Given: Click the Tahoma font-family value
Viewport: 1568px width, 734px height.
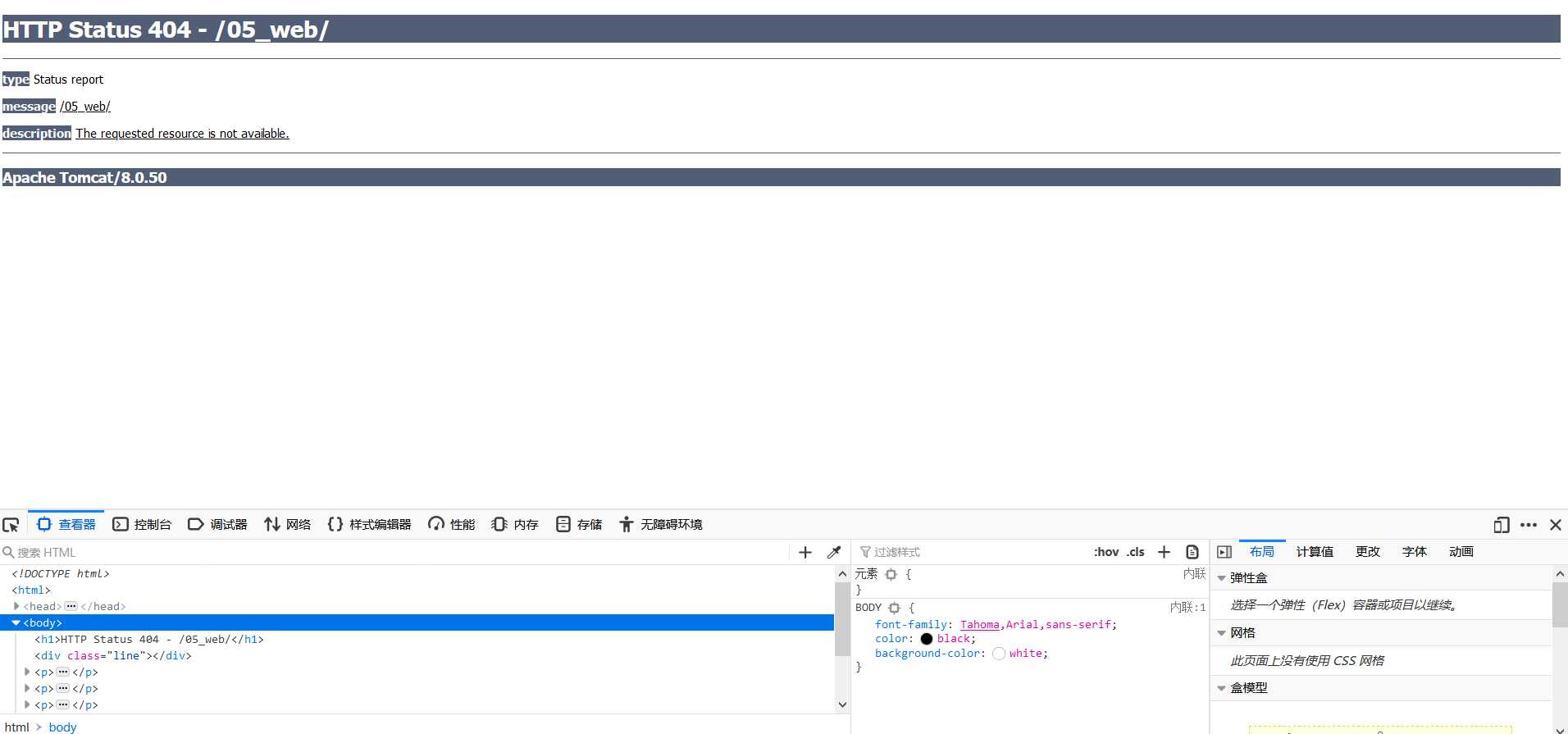Looking at the screenshot, I should pos(980,625).
